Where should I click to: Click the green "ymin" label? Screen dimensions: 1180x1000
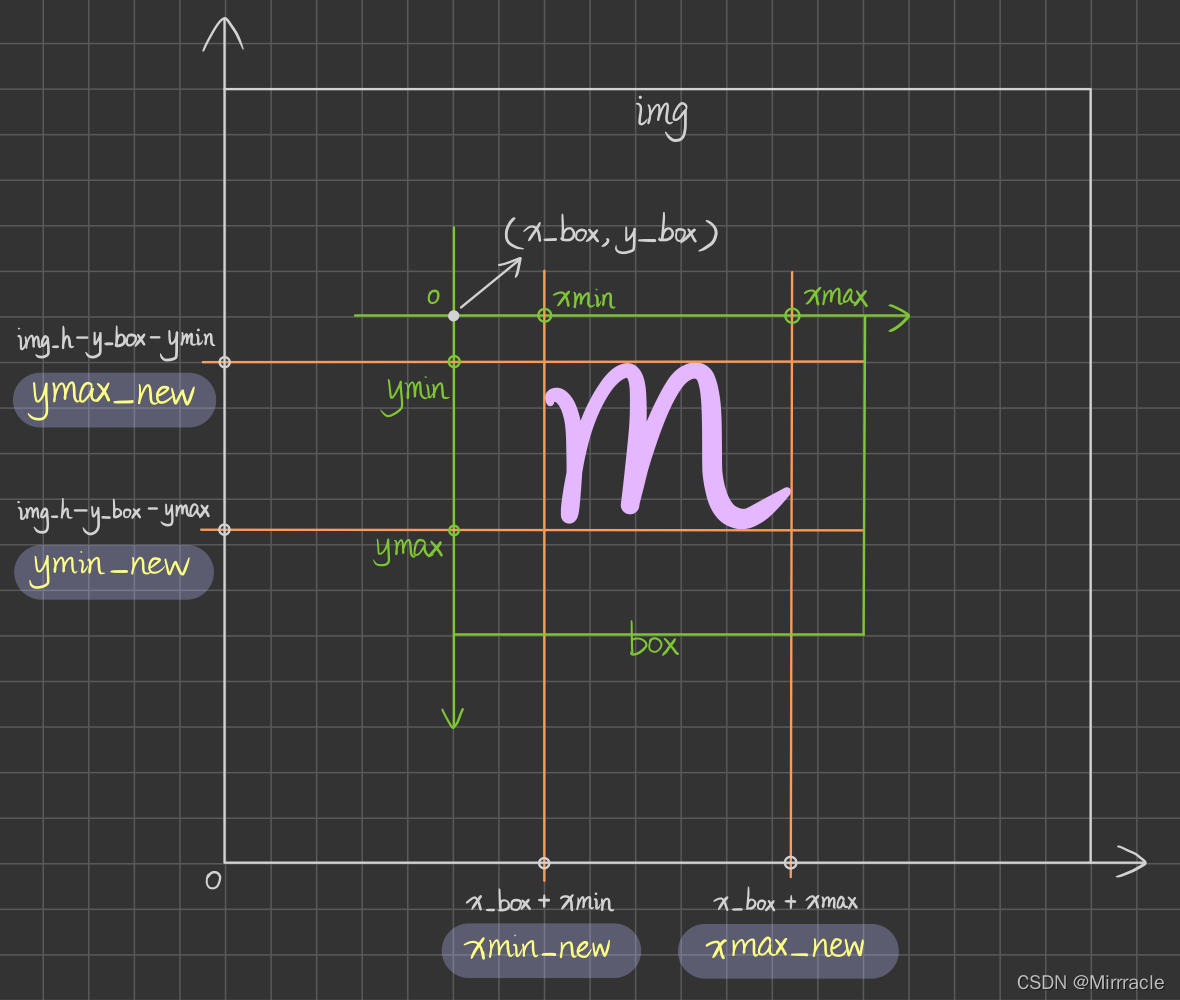tap(417, 394)
